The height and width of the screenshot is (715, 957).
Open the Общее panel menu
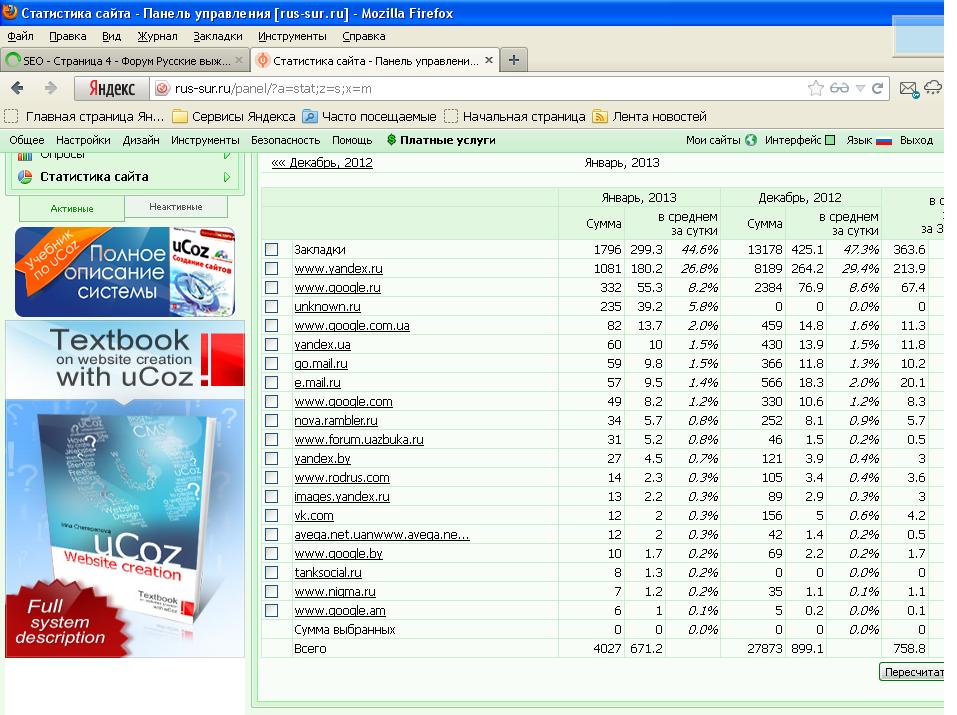(x=27, y=140)
